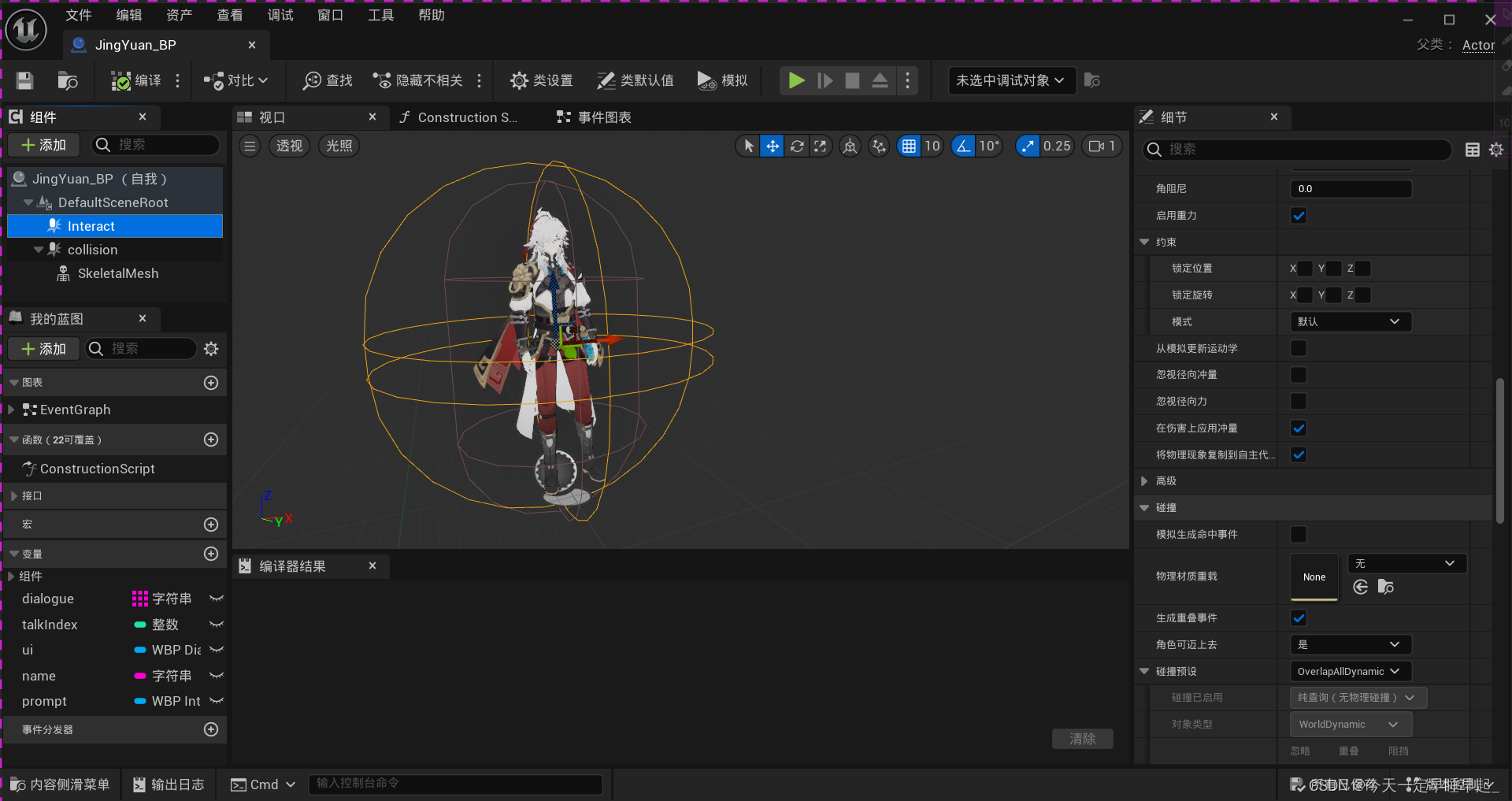Add new variable with 变量 plus icon
The height and width of the screenshot is (801, 1512).
(211, 554)
